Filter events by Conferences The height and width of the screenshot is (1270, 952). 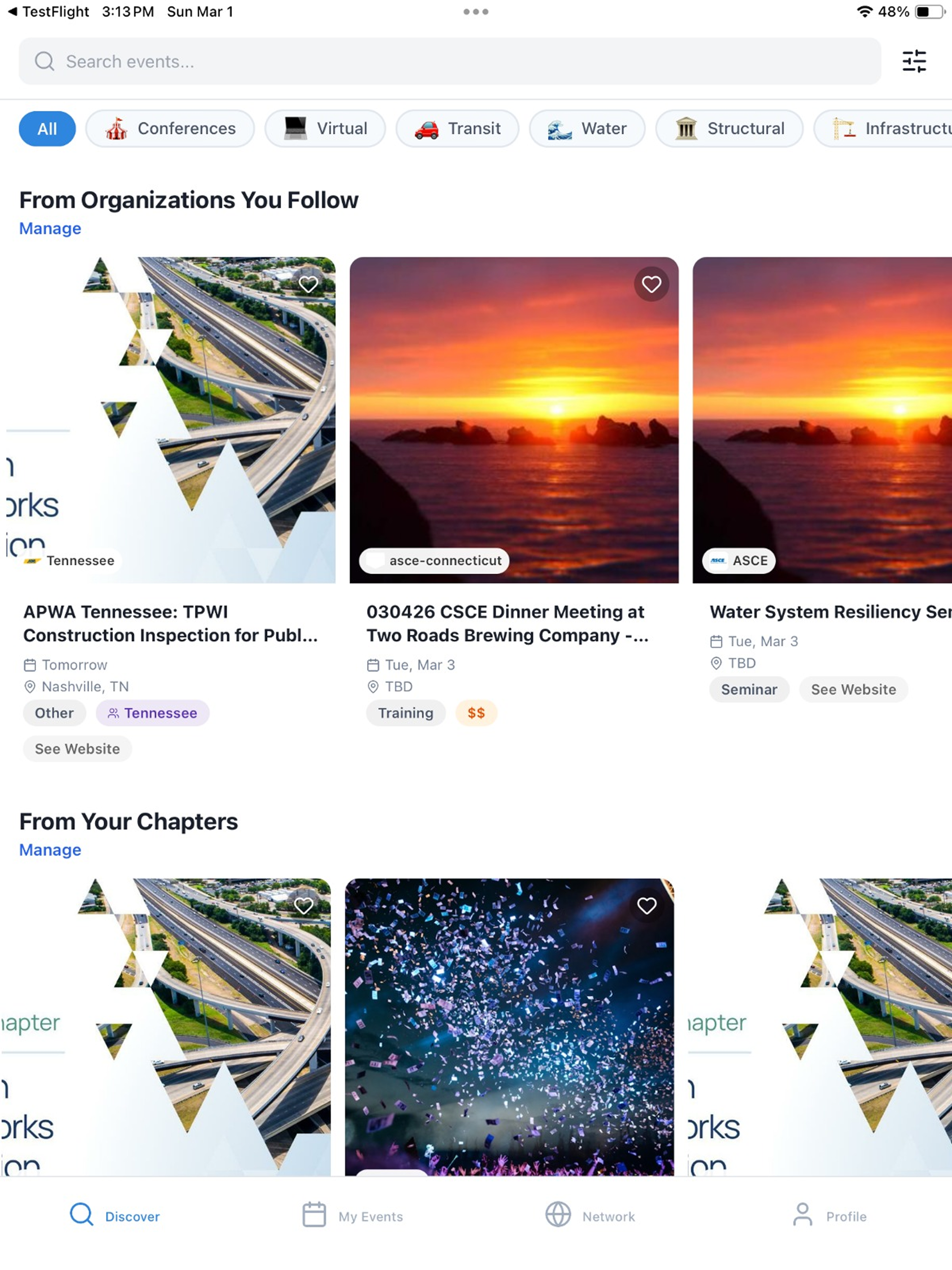(170, 129)
